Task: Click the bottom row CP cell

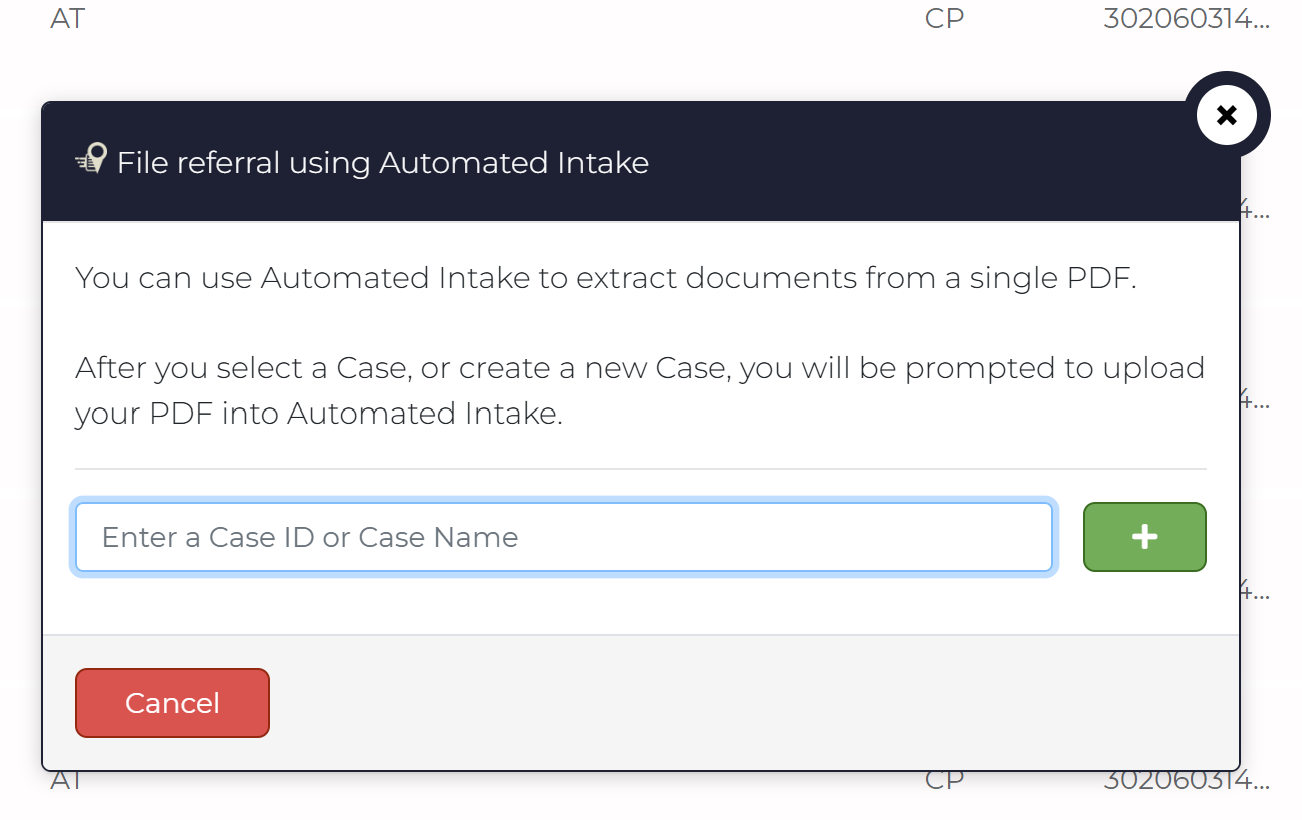Action: [x=945, y=780]
